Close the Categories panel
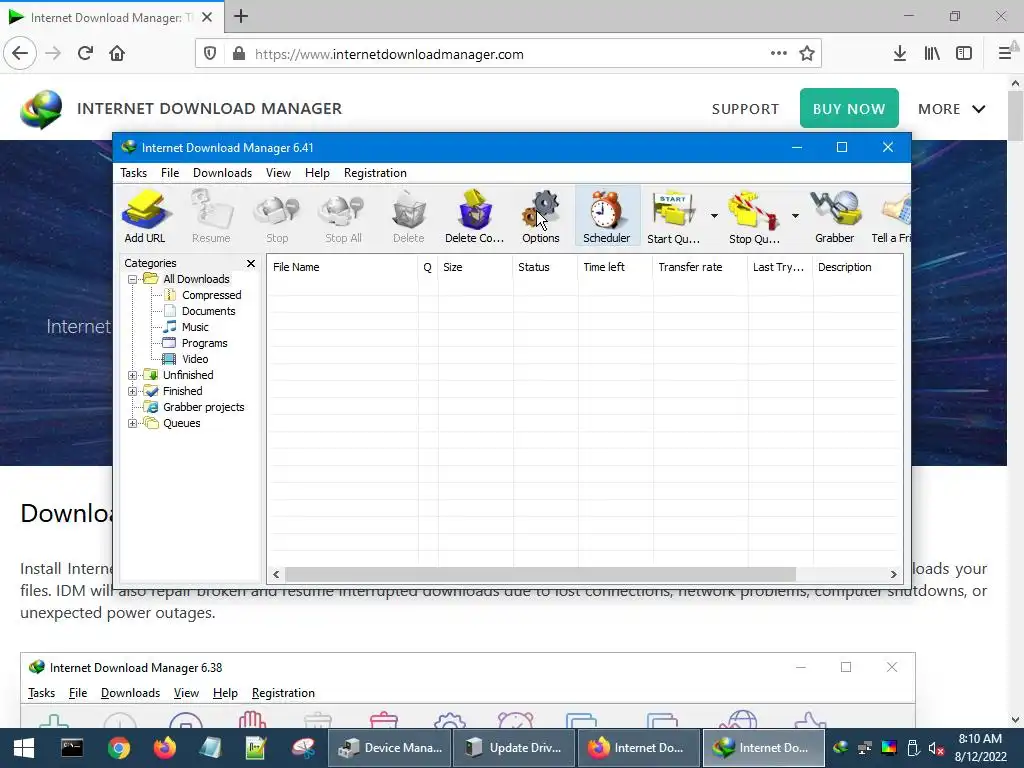 point(251,263)
